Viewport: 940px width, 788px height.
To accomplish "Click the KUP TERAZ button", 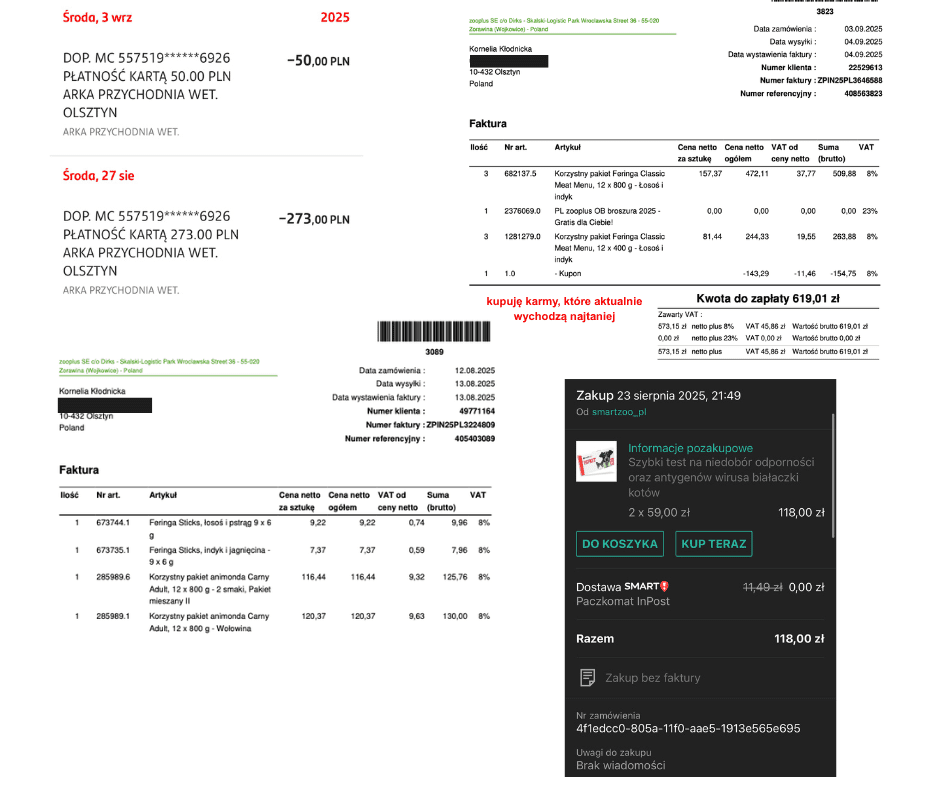I will [x=713, y=544].
